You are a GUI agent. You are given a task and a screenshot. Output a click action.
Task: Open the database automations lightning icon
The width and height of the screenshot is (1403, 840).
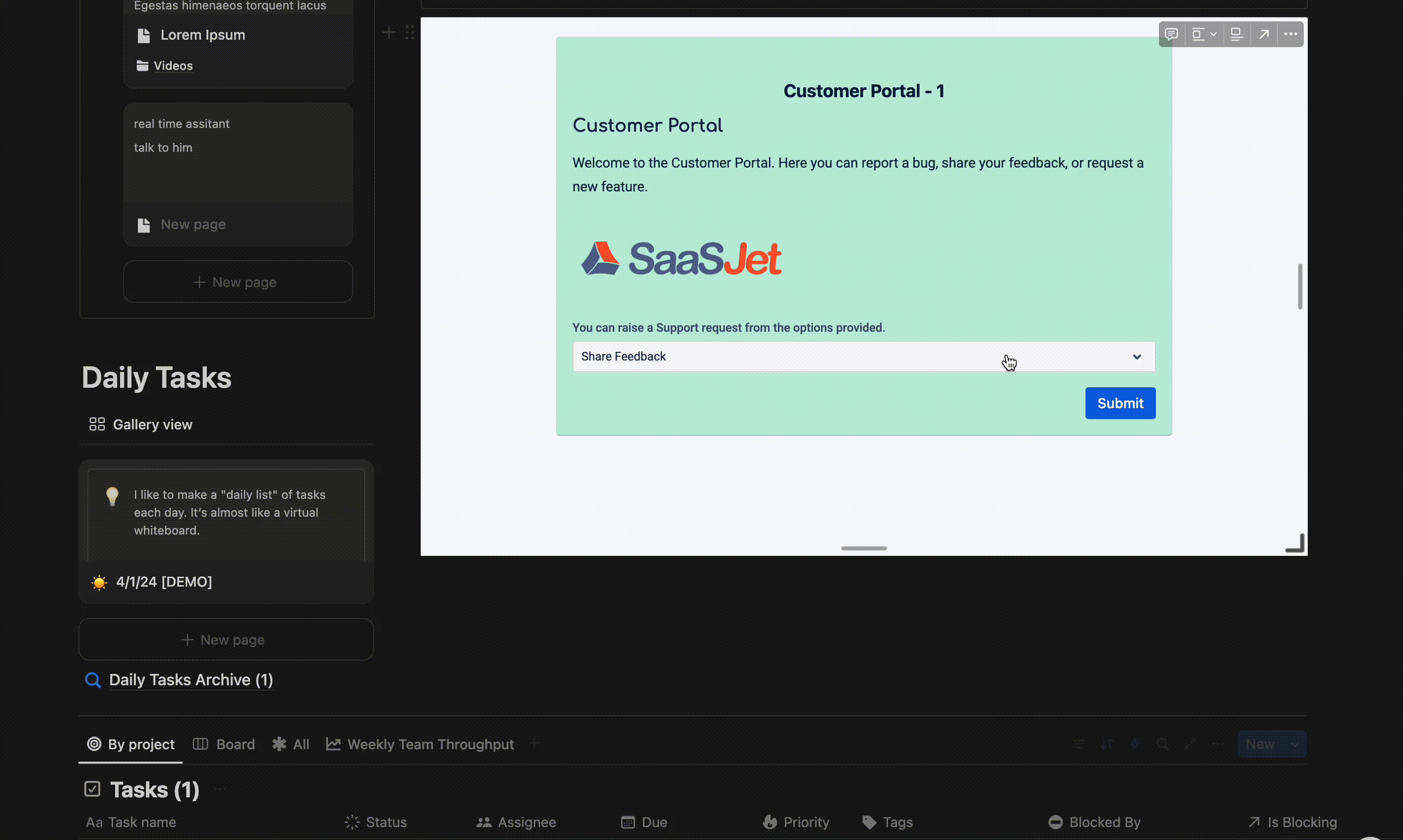pos(1135,744)
